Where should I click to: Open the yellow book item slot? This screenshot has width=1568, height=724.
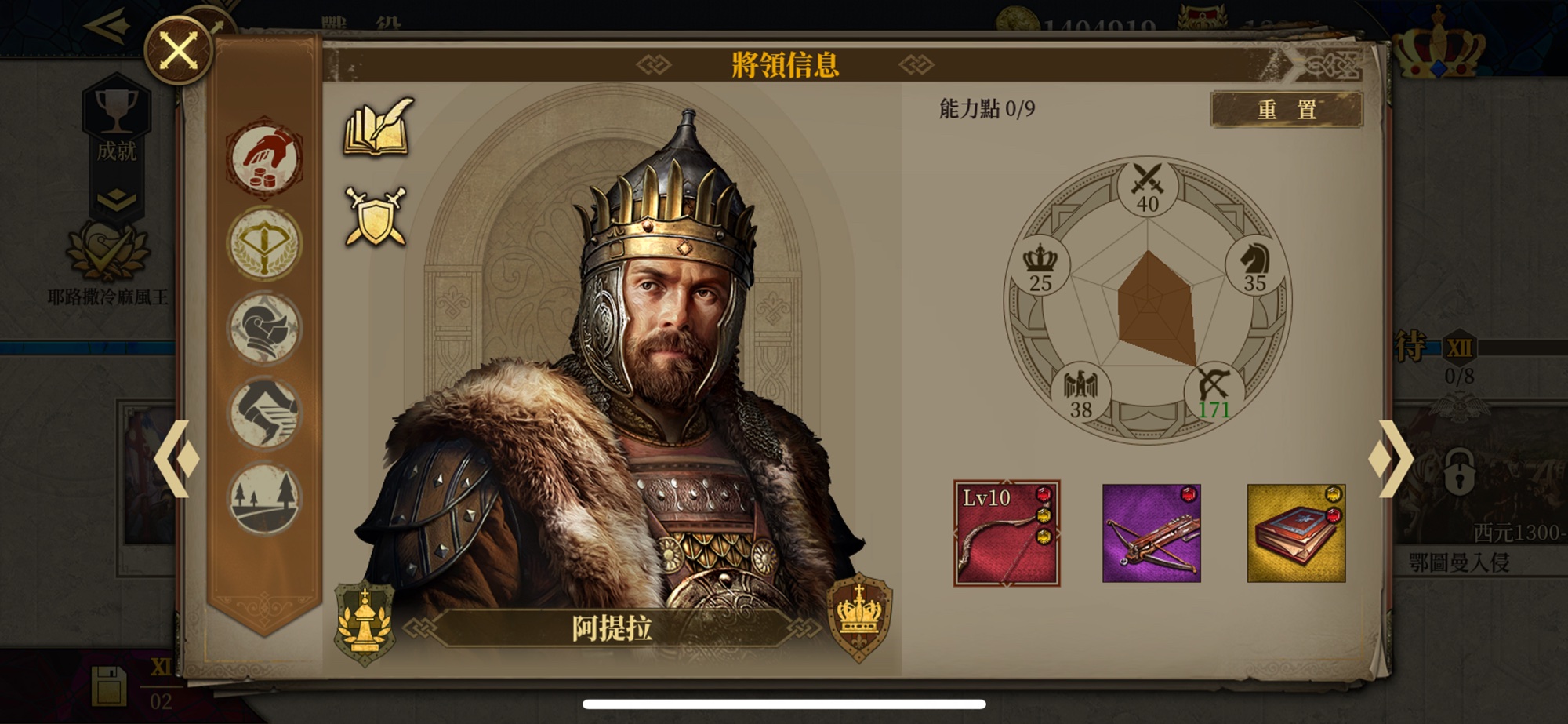pyautogui.click(x=1296, y=533)
